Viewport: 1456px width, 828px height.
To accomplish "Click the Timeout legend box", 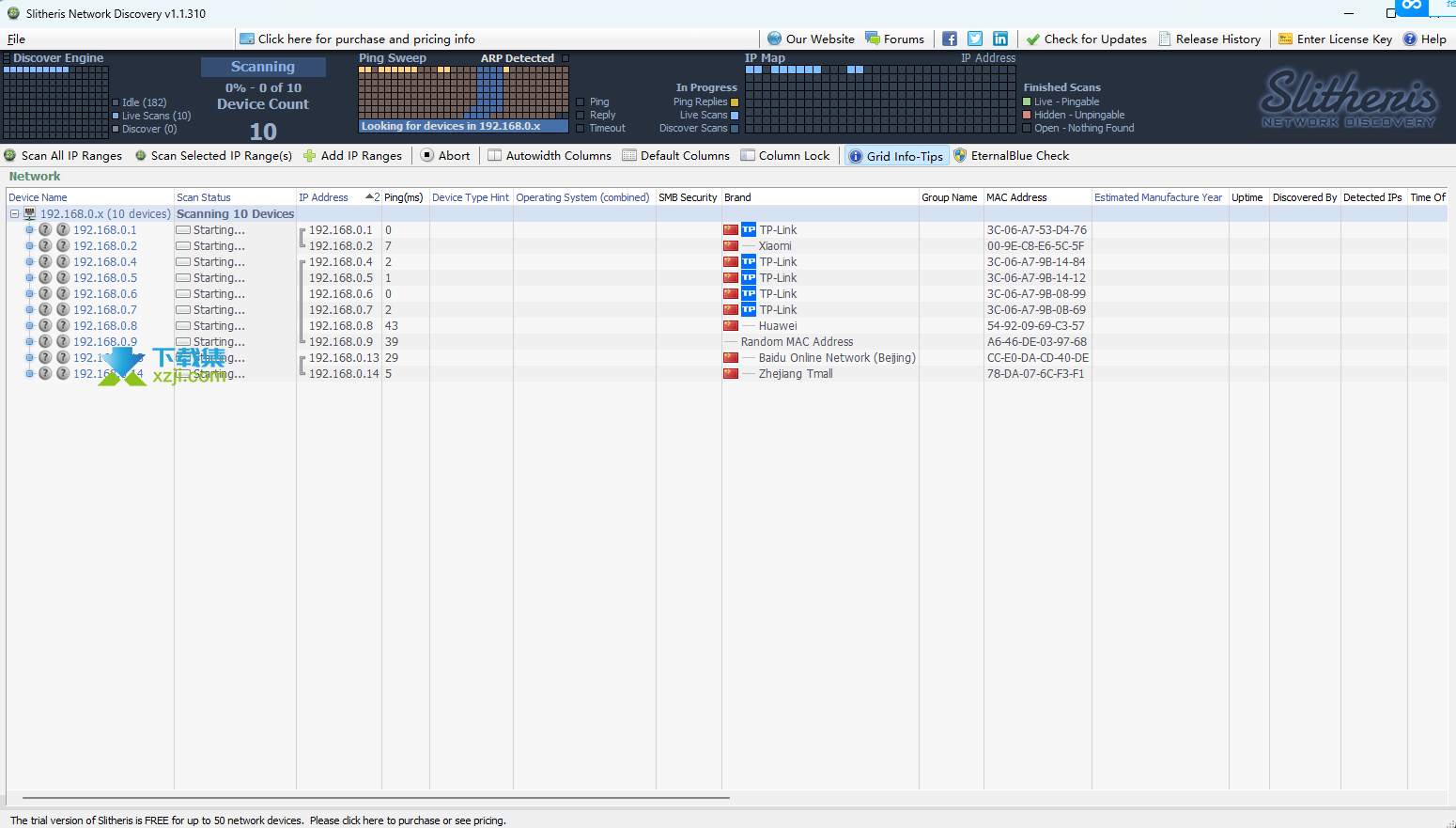I will (x=581, y=128).
